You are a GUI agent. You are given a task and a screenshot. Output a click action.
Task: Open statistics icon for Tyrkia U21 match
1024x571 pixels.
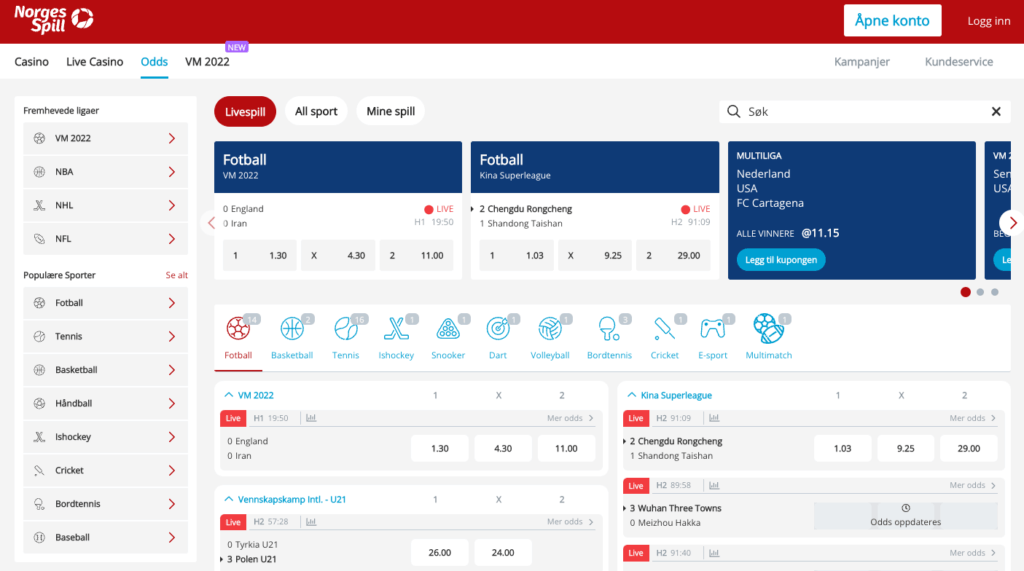[x=311, y=522]
